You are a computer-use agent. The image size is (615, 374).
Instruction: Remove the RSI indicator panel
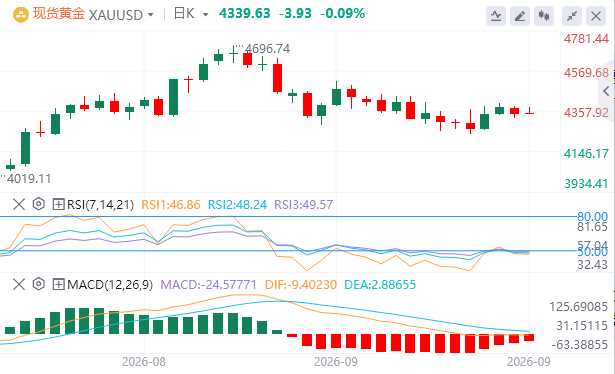tap(19, 204)
